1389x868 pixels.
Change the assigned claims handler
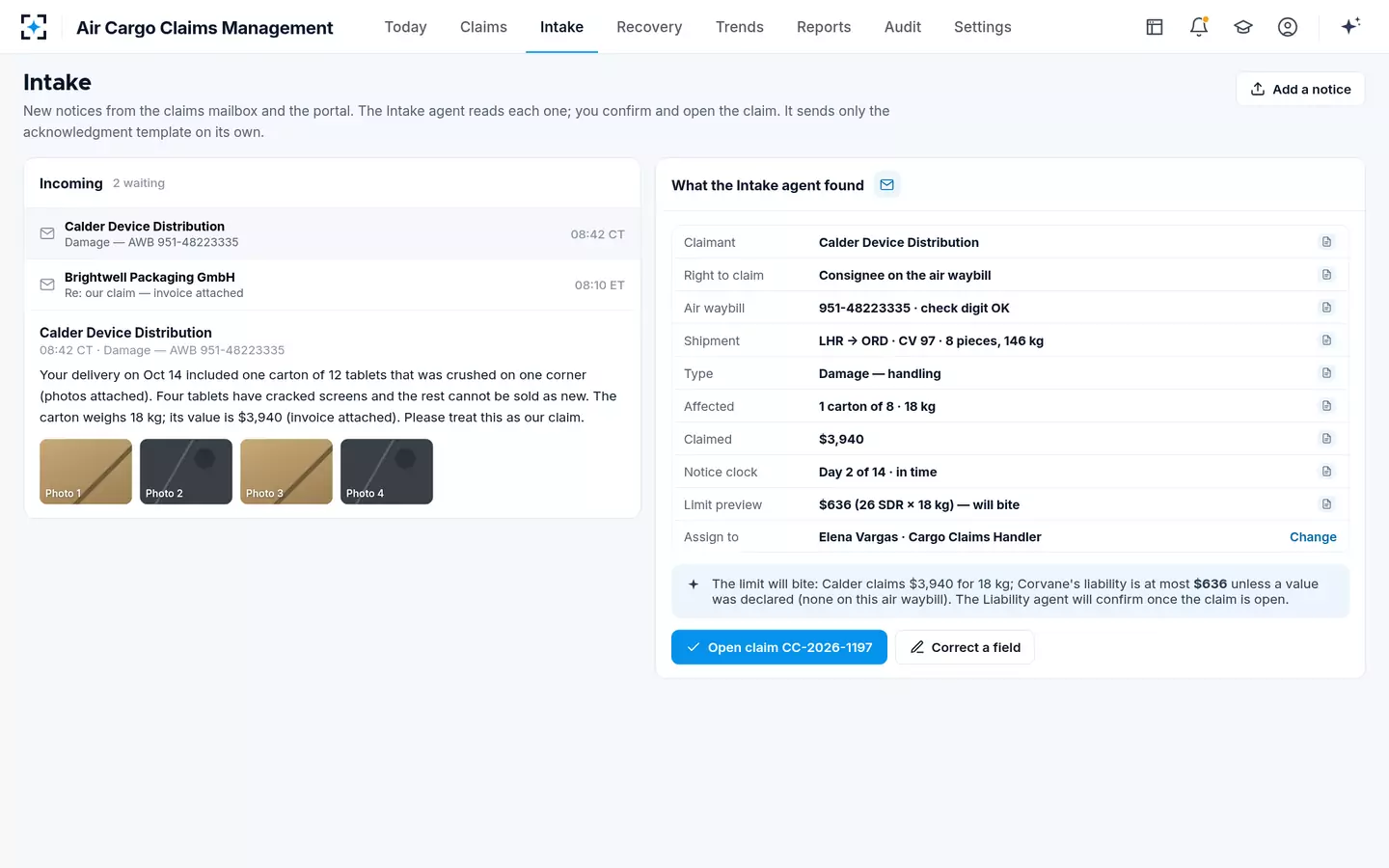coord(1313,537)
